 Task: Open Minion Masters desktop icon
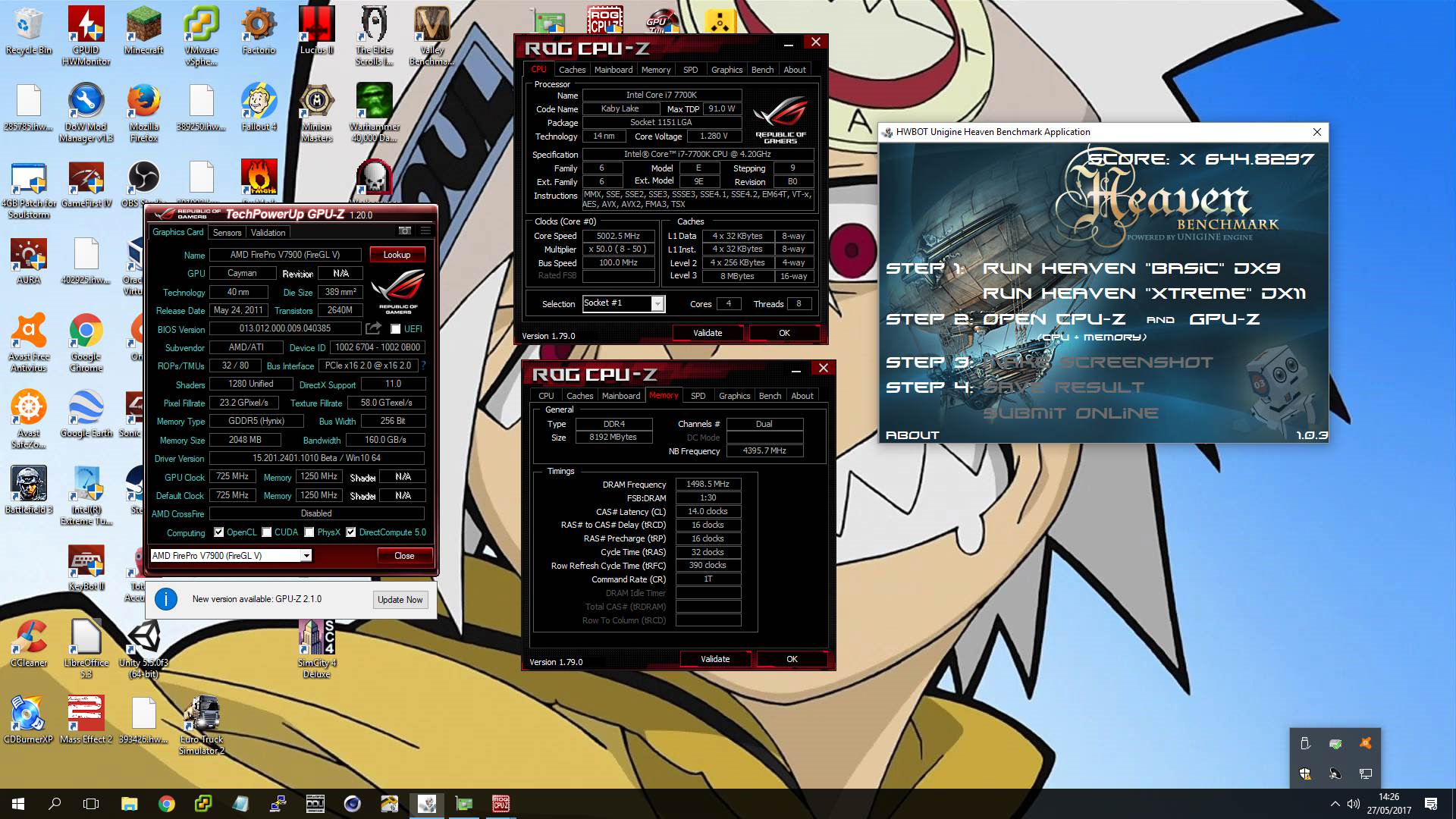coord(316,112)
